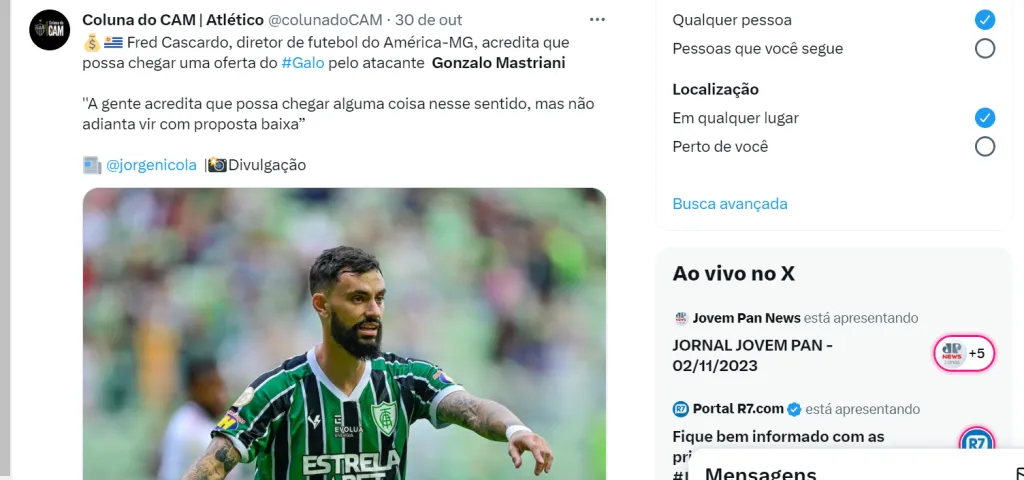Open the #Galo hashtag link
This screenshot has width=1024, height=480.
coord(302,63)
